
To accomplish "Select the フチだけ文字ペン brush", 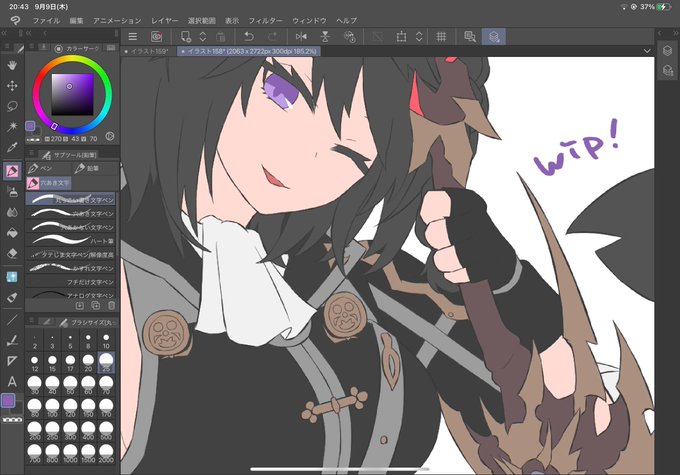I will coord(72,282).
